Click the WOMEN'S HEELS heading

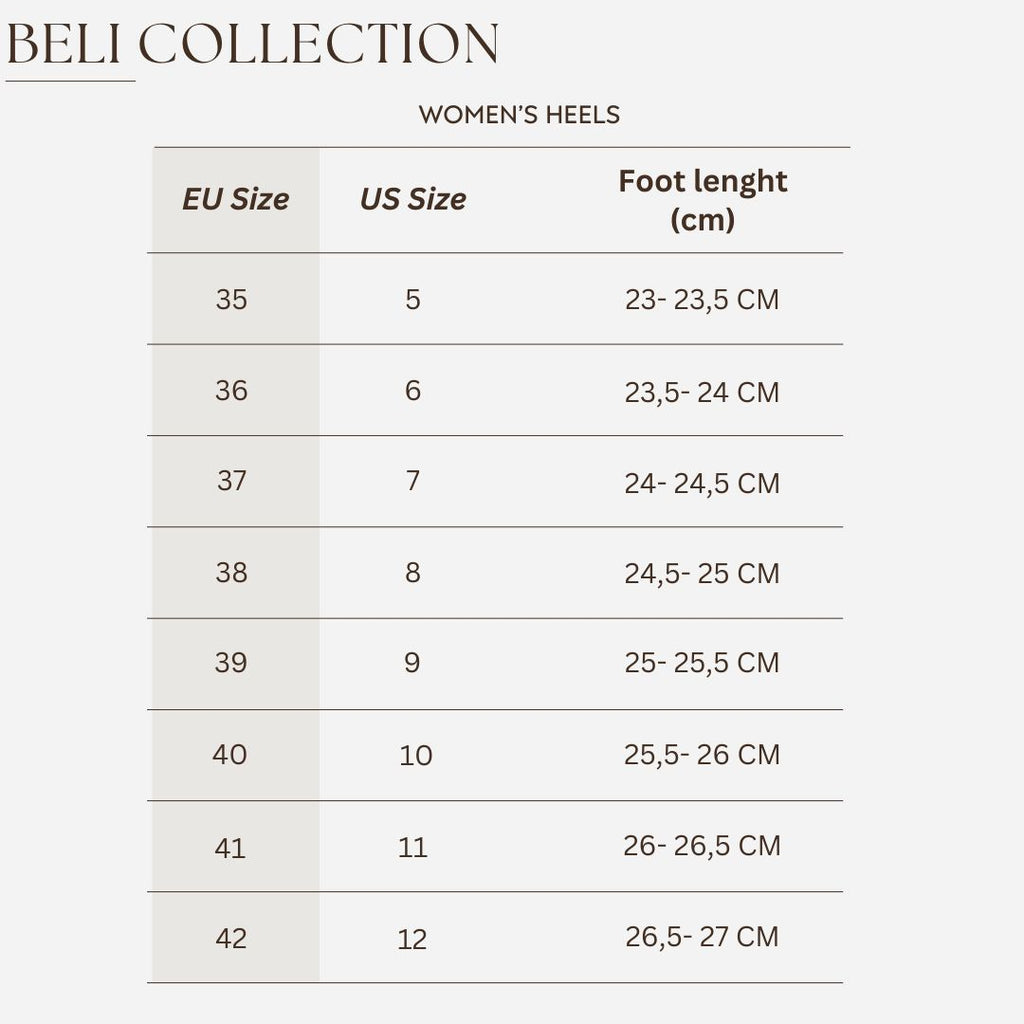(519, 115)
